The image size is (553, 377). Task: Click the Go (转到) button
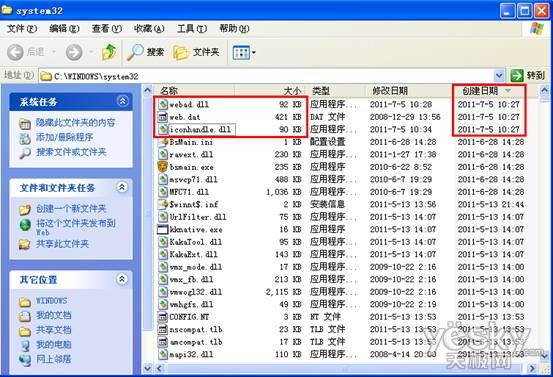coord(528,75)
